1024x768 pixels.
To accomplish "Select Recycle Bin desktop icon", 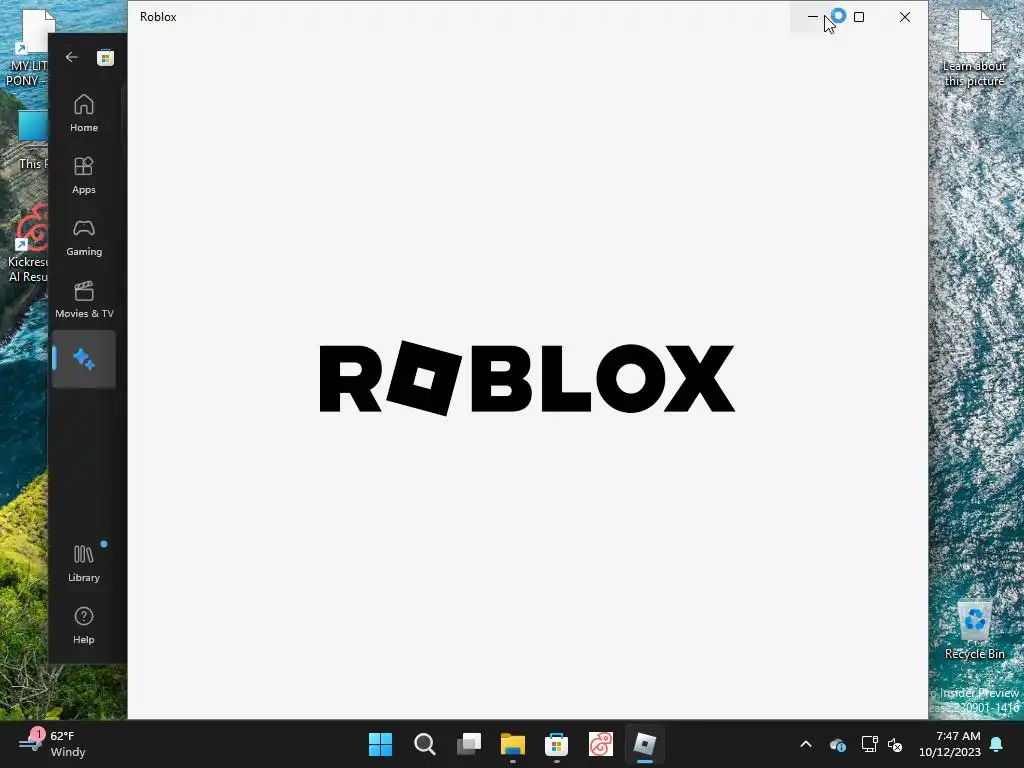I will tap(974, 630).
